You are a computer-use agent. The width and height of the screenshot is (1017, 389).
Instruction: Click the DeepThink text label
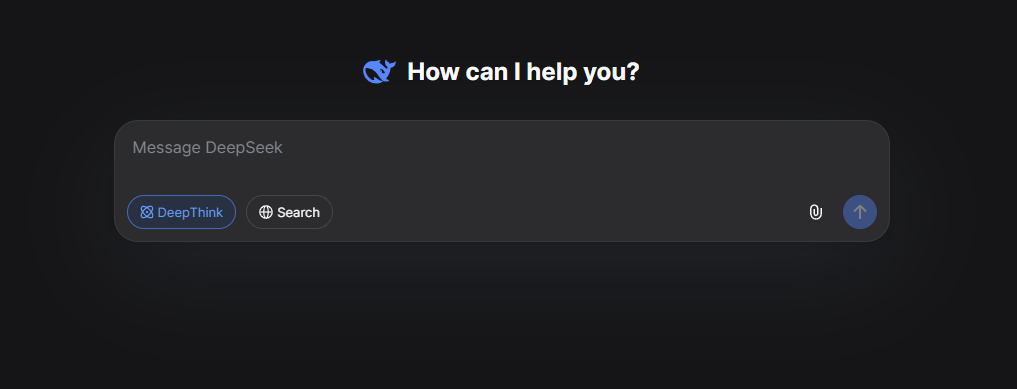190,212
